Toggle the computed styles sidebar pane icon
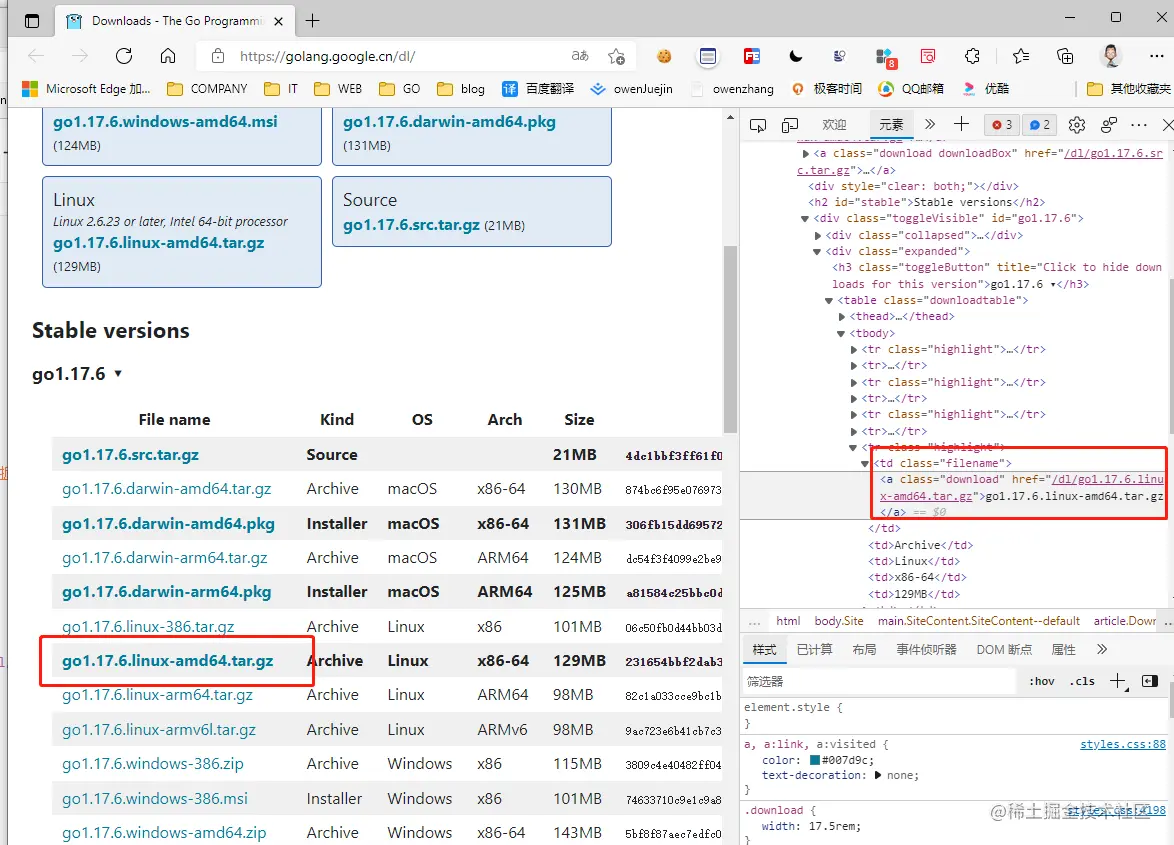 1150,681
